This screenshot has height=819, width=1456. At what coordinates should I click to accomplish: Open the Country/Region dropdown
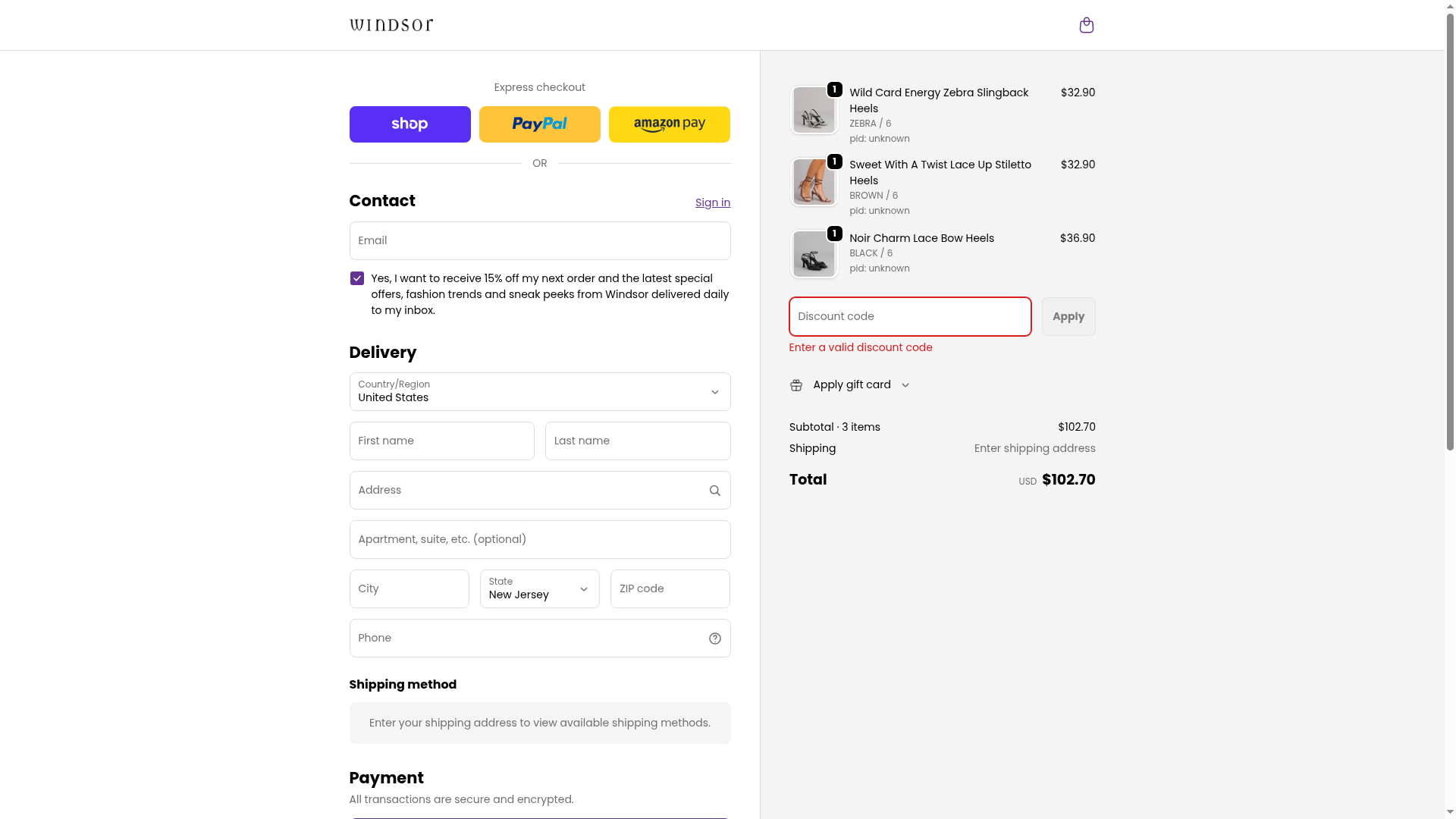click(x=539, y=391)
